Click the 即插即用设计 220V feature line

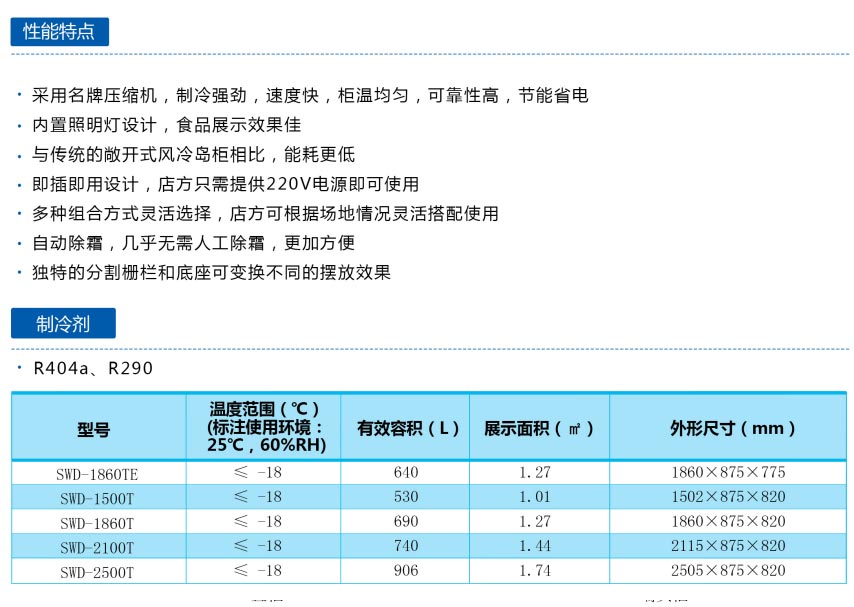225,184
